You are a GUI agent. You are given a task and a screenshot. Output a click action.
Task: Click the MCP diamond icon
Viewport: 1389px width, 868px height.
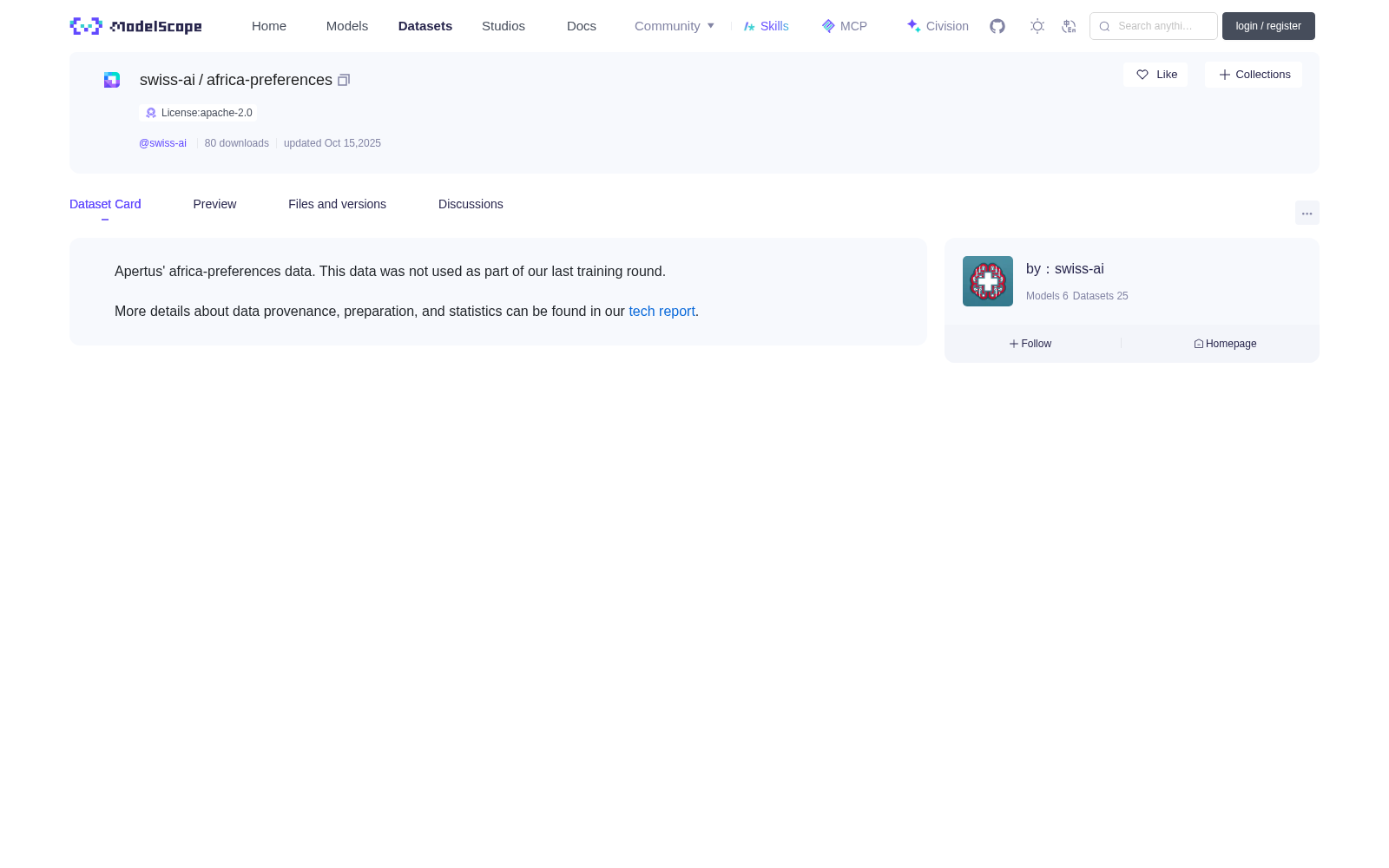point(828,26)
